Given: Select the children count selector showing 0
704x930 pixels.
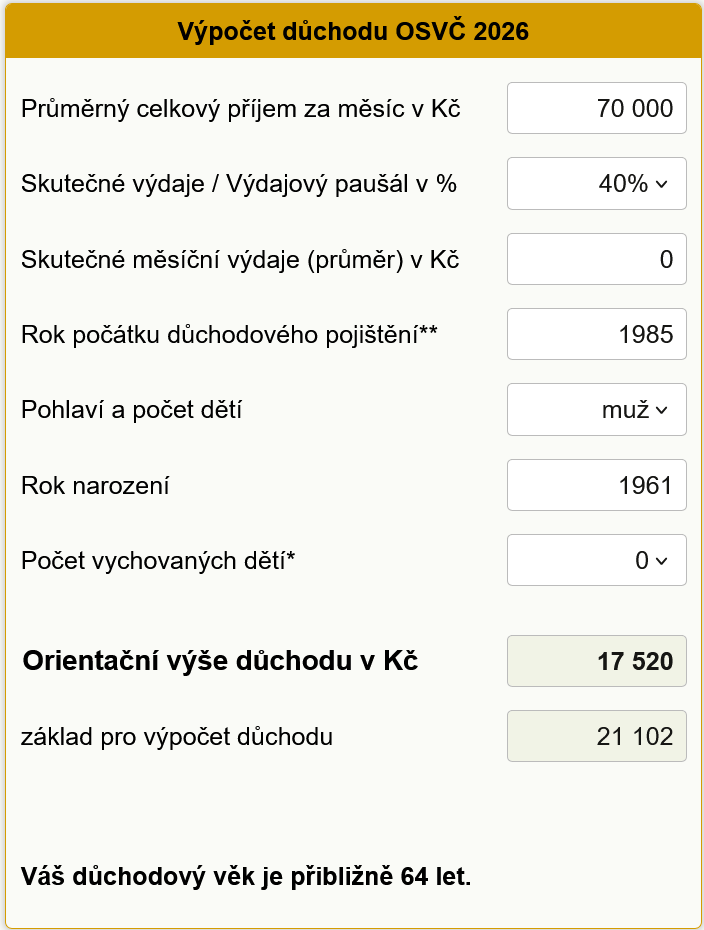Looking at the screenshot, I should pyautogui.click(x=596, y=560).
